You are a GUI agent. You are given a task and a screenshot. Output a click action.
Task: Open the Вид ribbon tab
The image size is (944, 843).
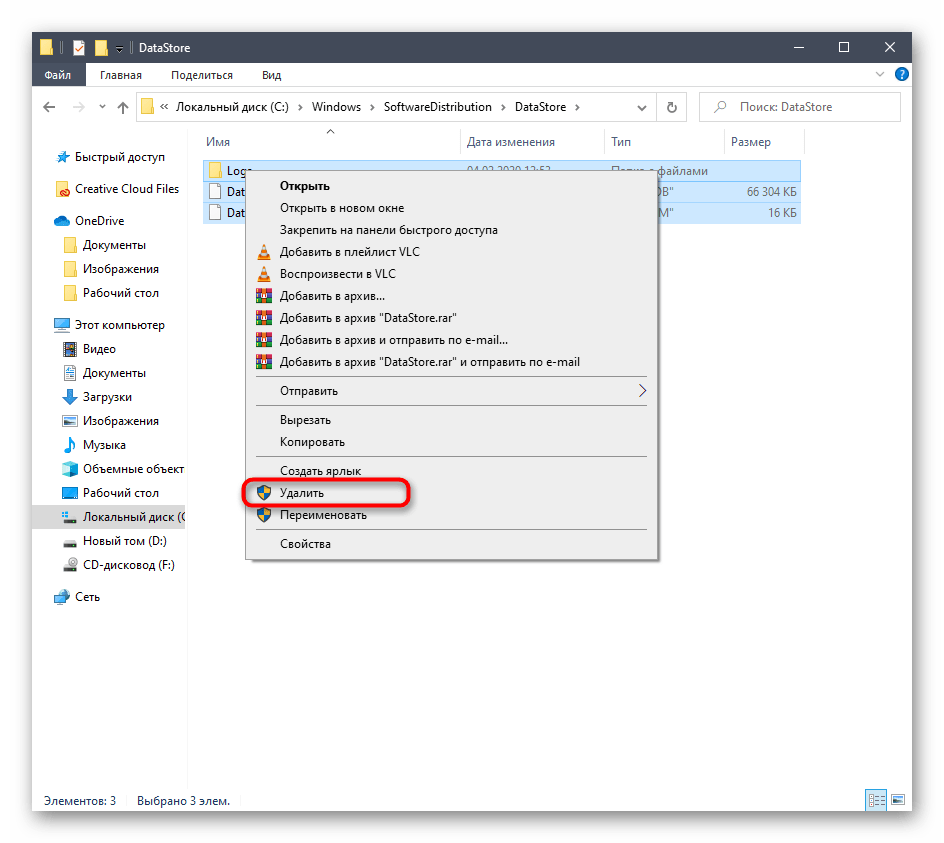tap(271, 75)
